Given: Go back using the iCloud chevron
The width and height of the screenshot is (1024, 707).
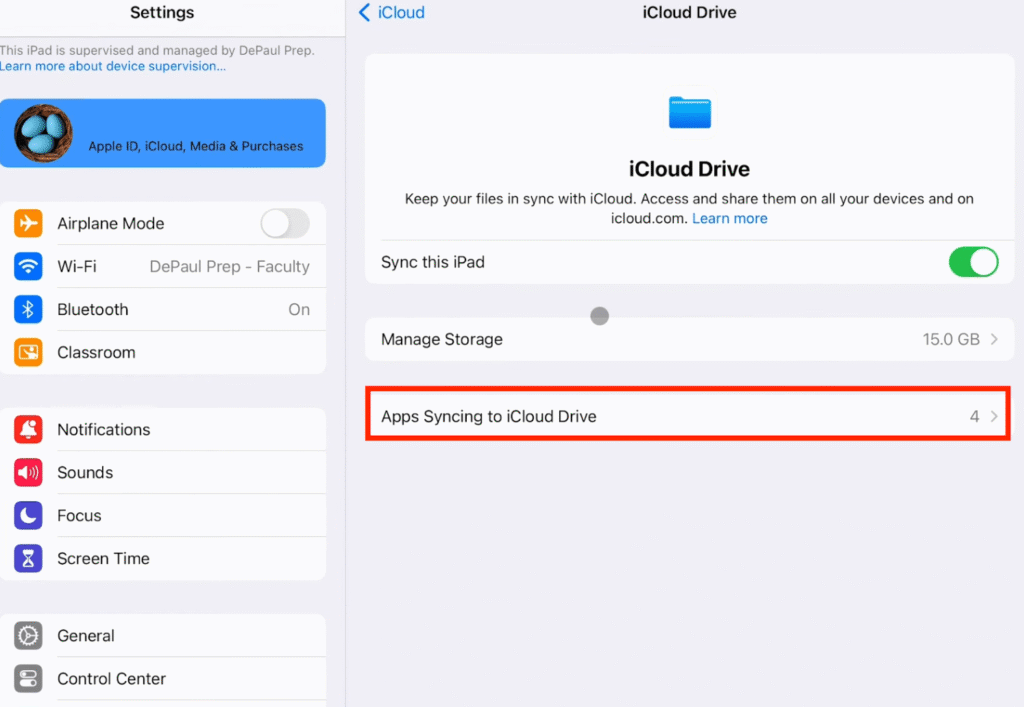Looking at the screenshot, I should (x=364, y=12).
